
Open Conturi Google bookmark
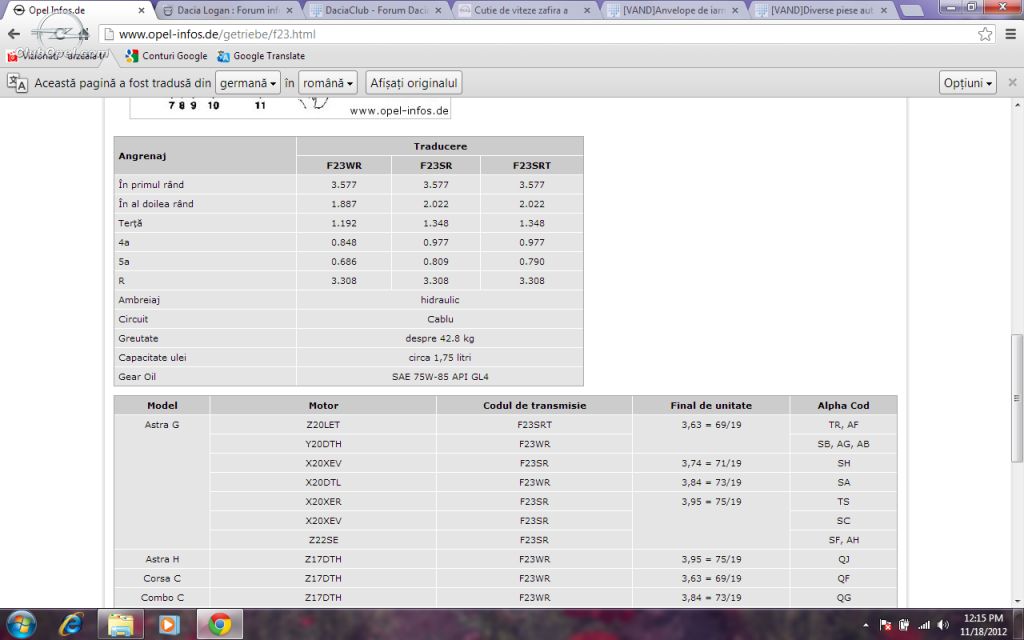pyautogui.click(x=167, y=56)
